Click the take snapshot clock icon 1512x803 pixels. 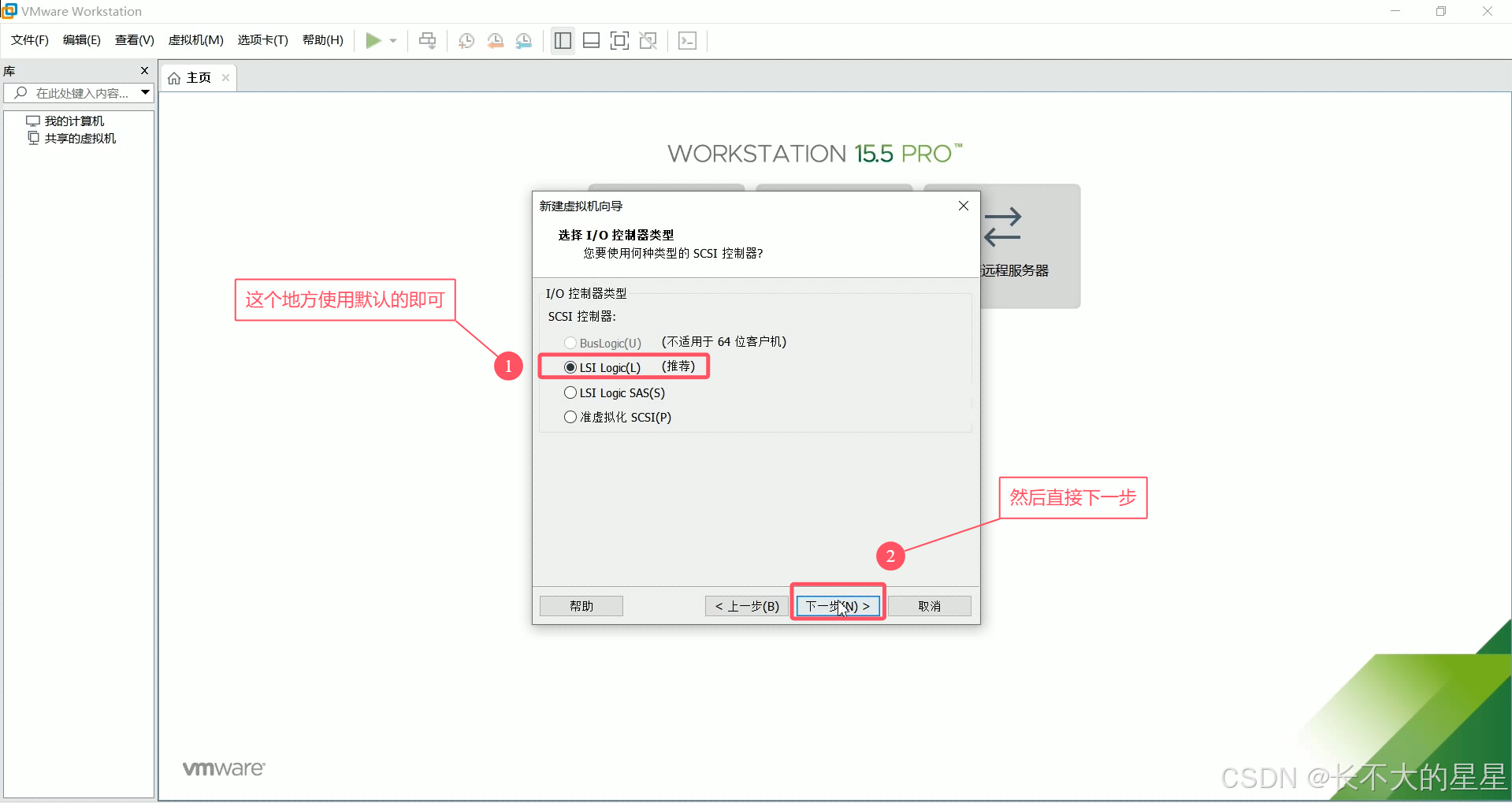tap(466, 41)
